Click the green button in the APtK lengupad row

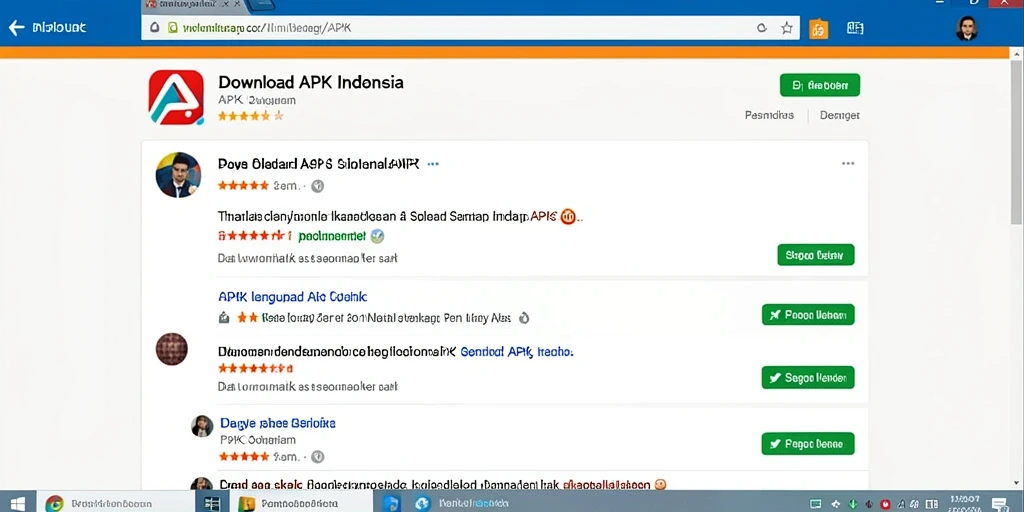point(808,315)
